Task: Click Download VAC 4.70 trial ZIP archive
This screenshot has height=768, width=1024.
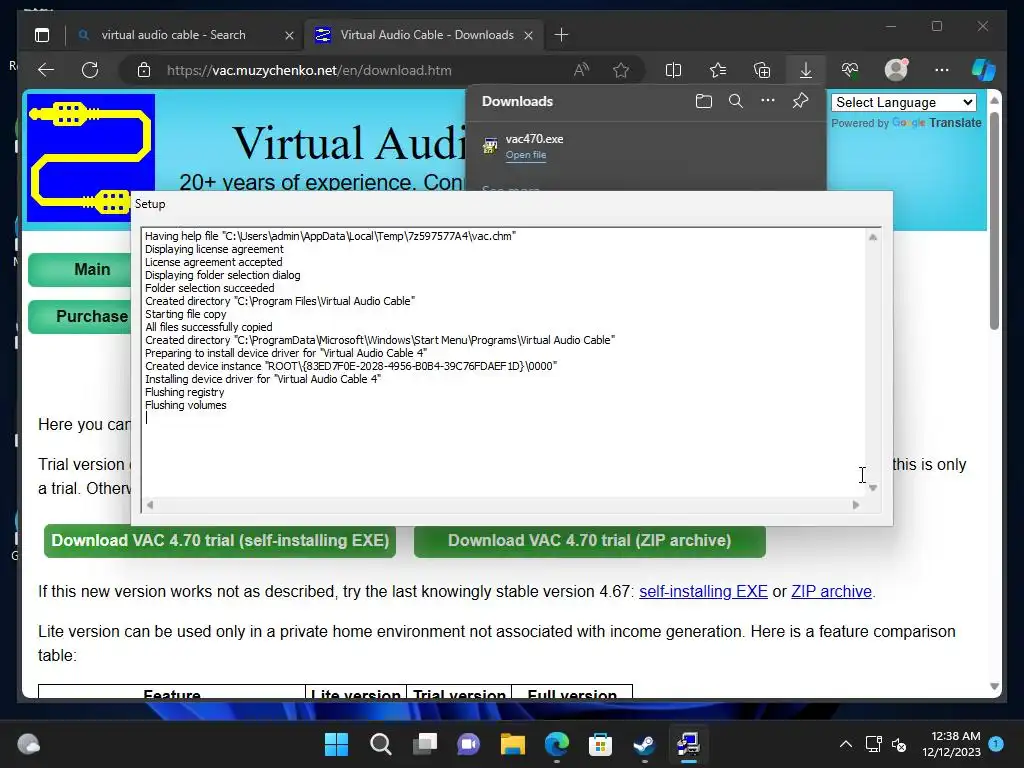Action: pos(590,541)
